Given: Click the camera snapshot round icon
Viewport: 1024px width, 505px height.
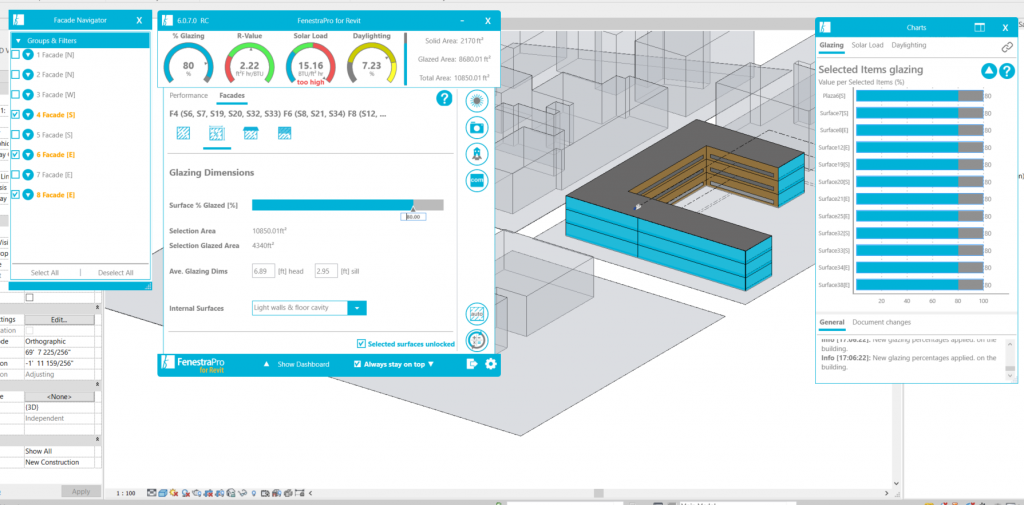Looking at the screenshot, I should pos(477,127).
